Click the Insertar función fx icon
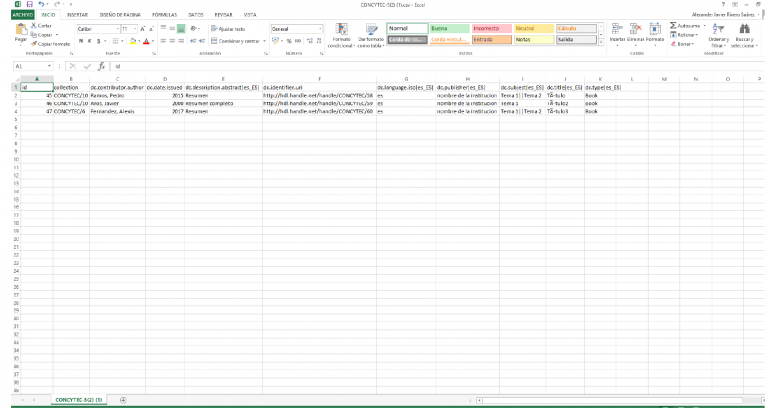768x408 pixels. [x=101, y=66]
